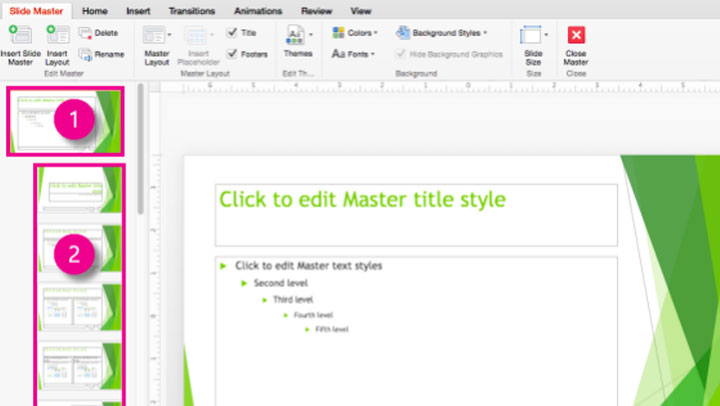The height and width of the screenshot is (406, 720).
Task: Click the Second level text line
Action: (283, 283)
